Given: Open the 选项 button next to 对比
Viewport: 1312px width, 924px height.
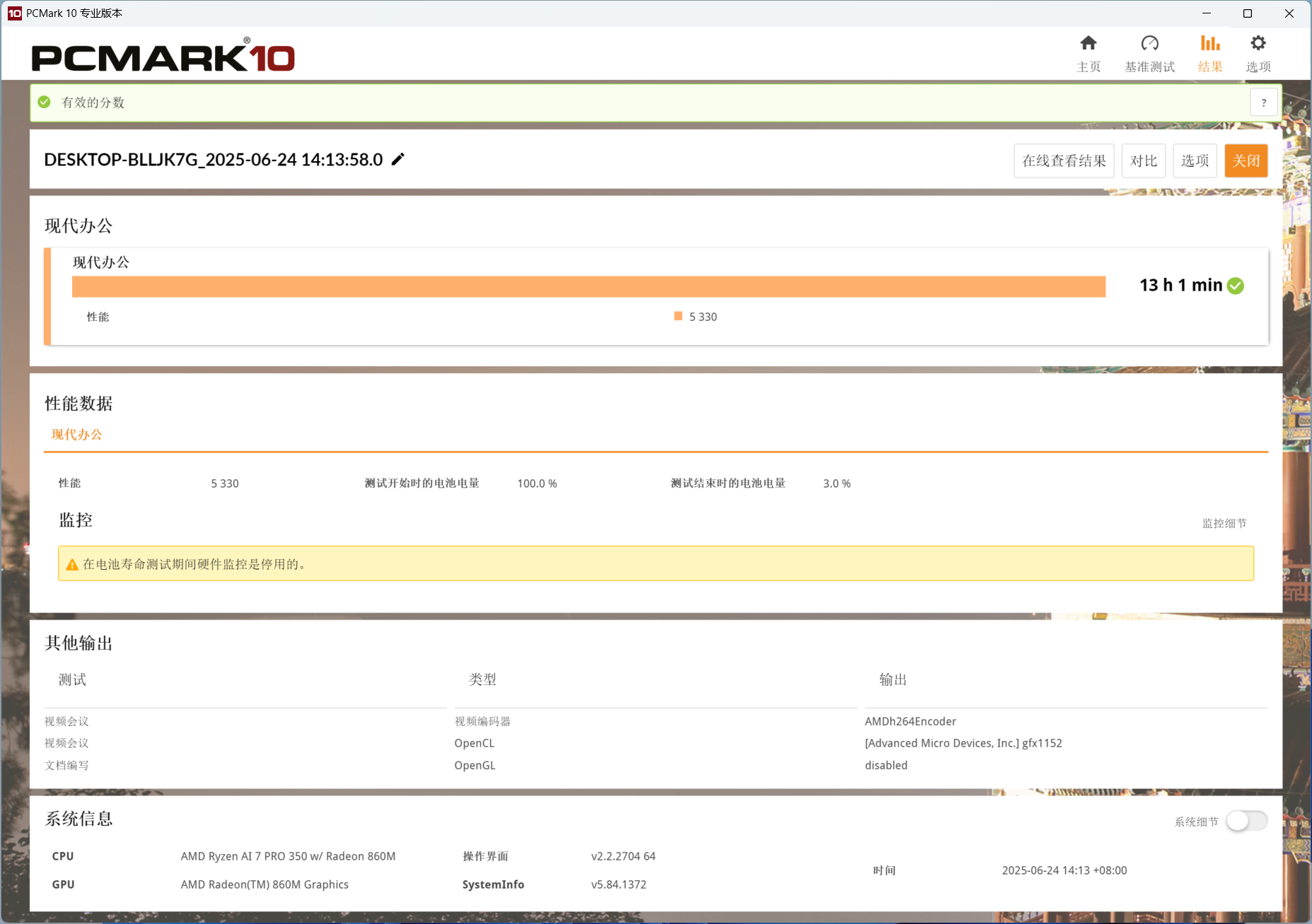Looking at the screenshot, I should tap(1195, 160).
